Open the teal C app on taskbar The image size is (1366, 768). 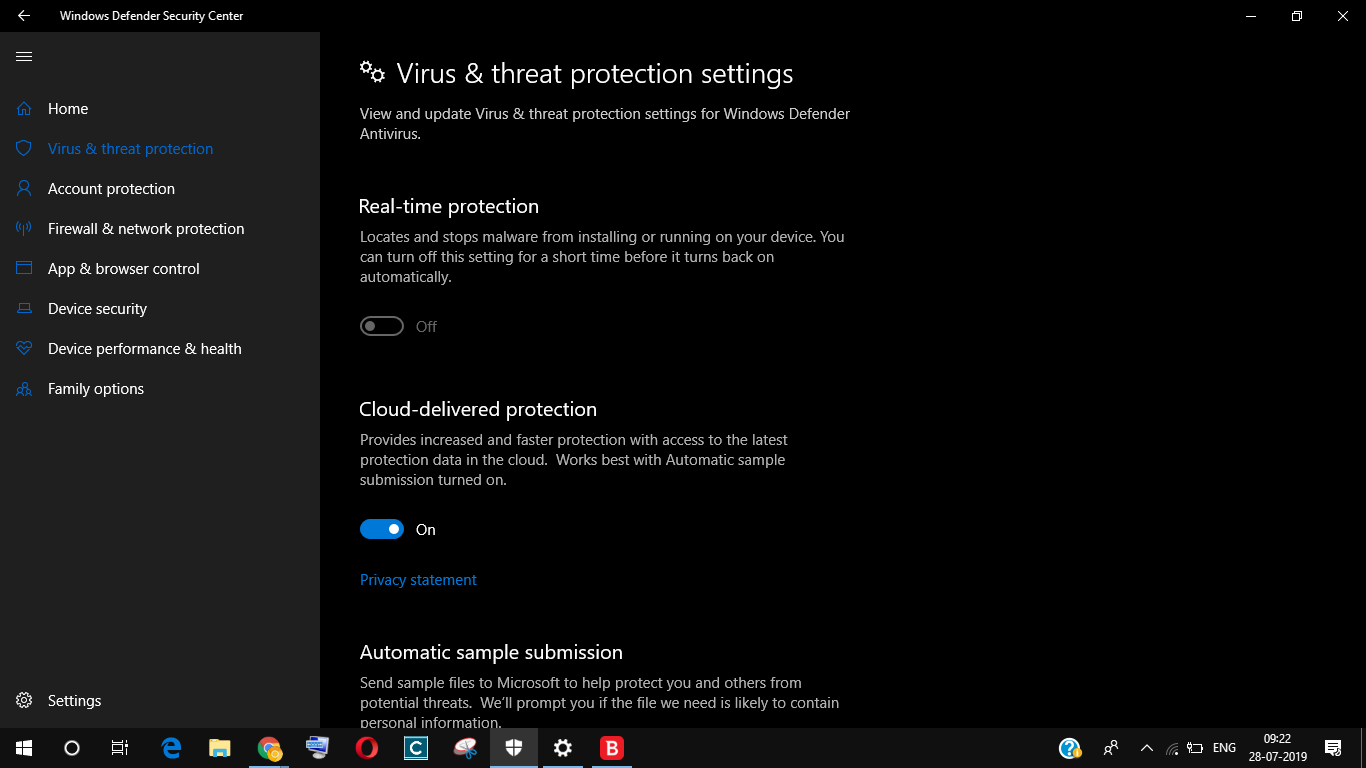[x=416, y=748]
